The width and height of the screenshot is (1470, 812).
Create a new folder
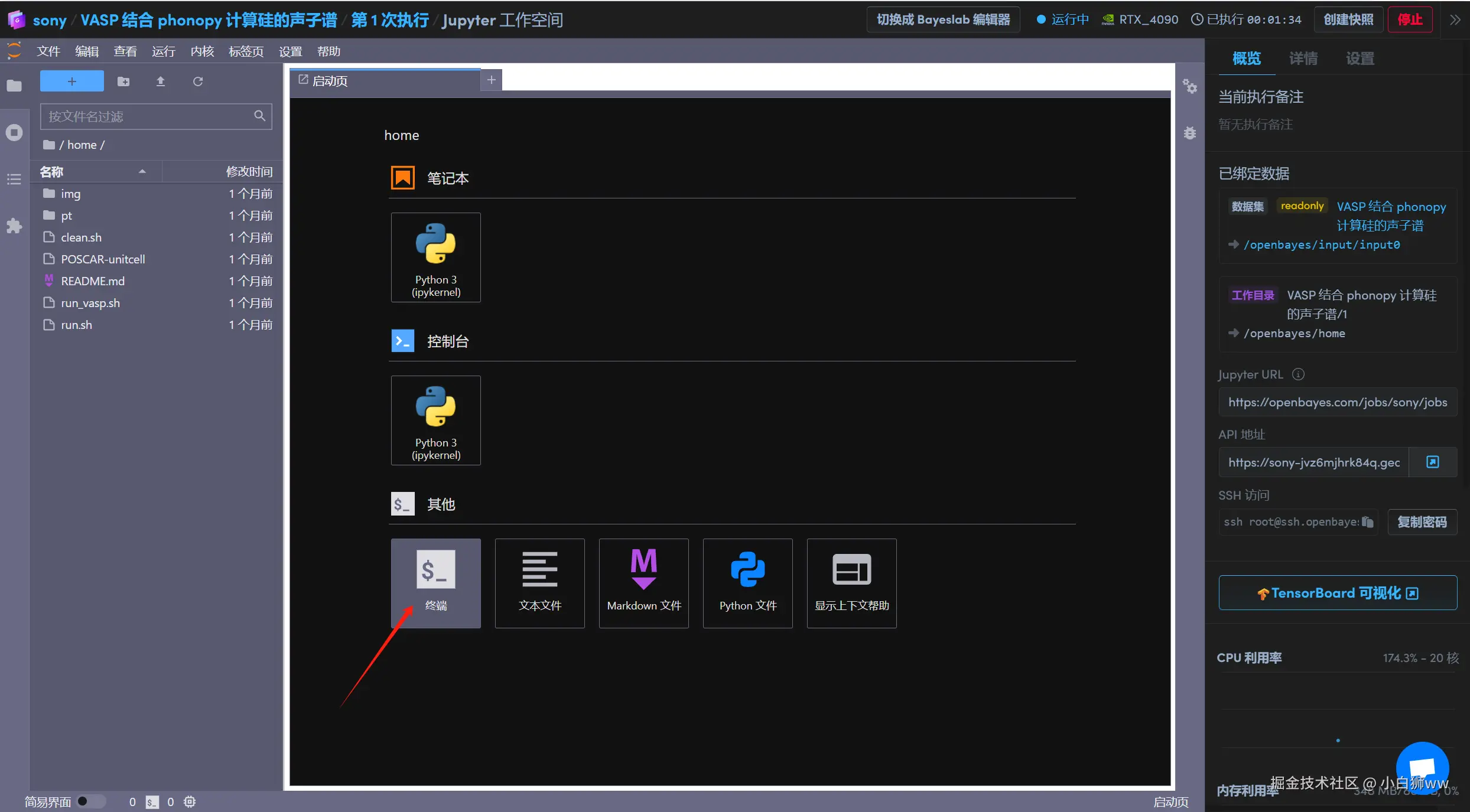(123, 81)
